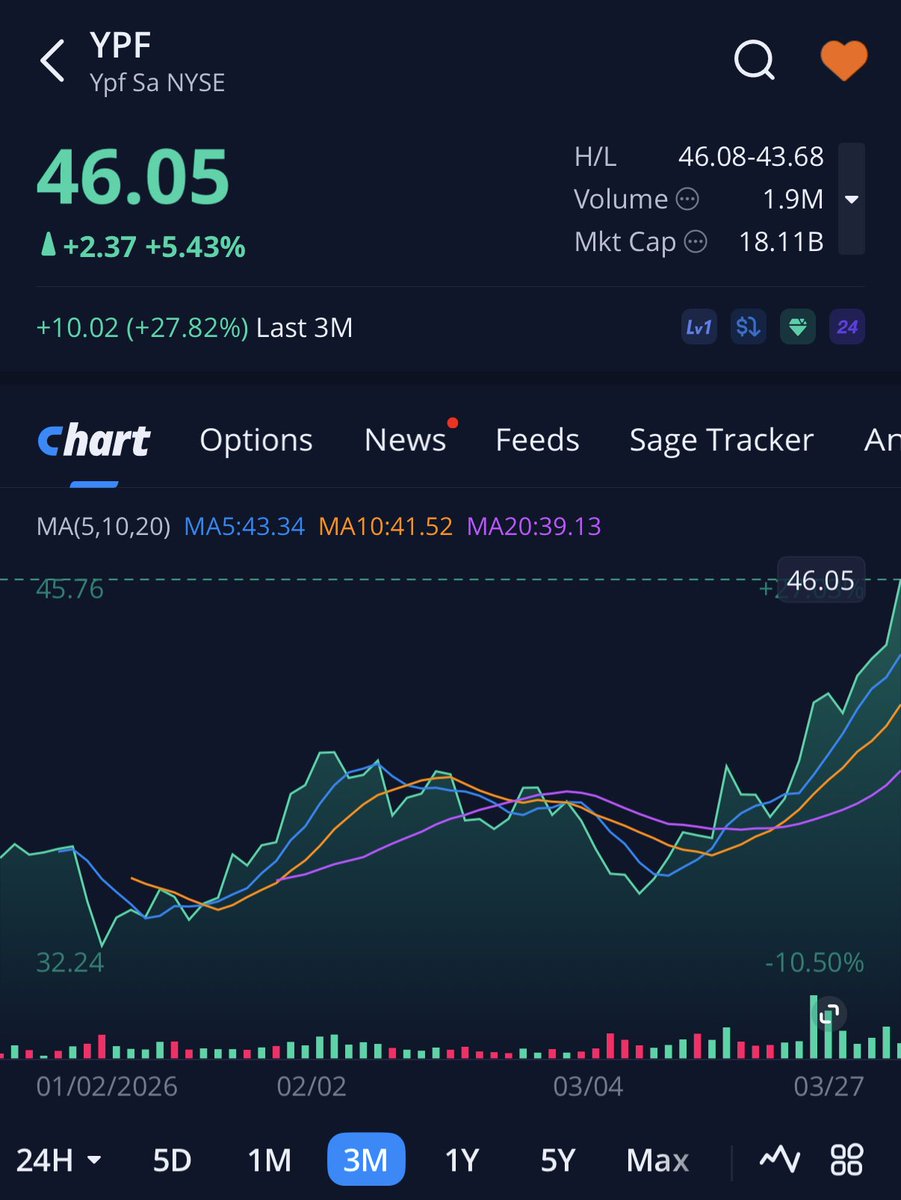Click the large 46.05 price
The image size is (901, 1200).
(x=133, y=176)
